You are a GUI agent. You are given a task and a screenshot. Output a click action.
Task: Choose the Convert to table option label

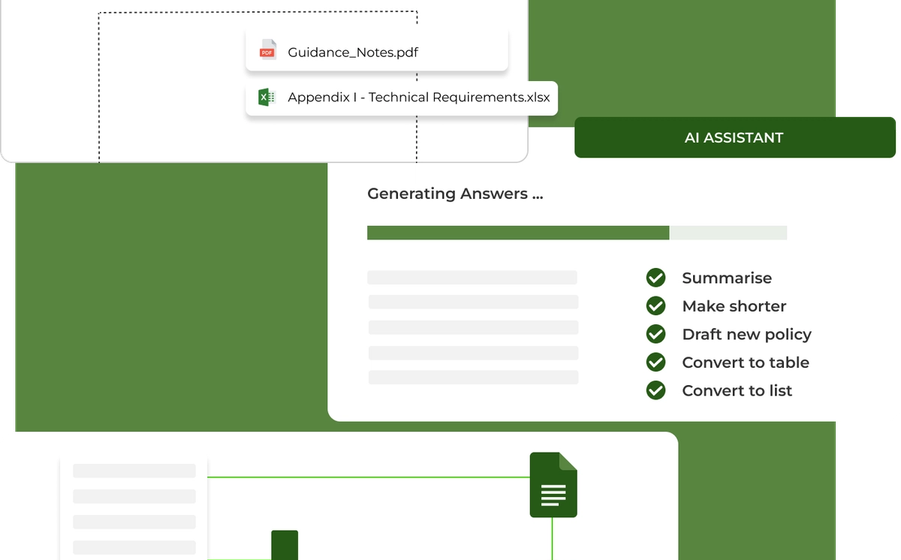tap(745, 362)
